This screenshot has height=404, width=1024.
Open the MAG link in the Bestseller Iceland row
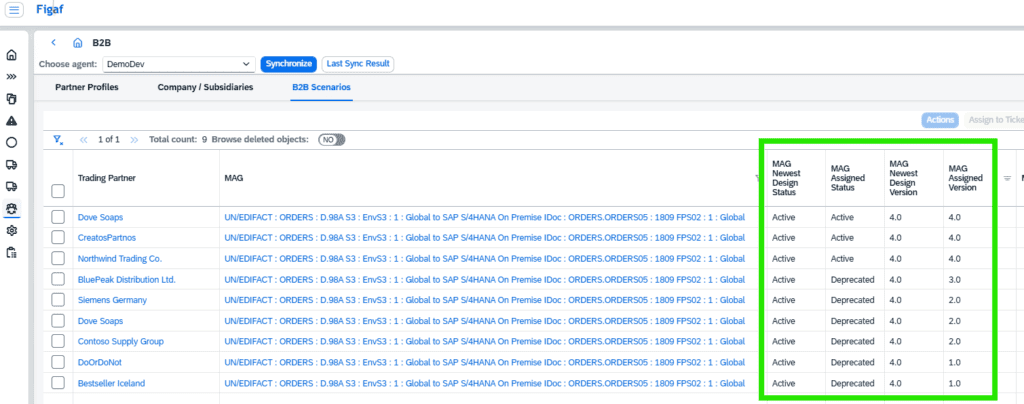point(485,383)
